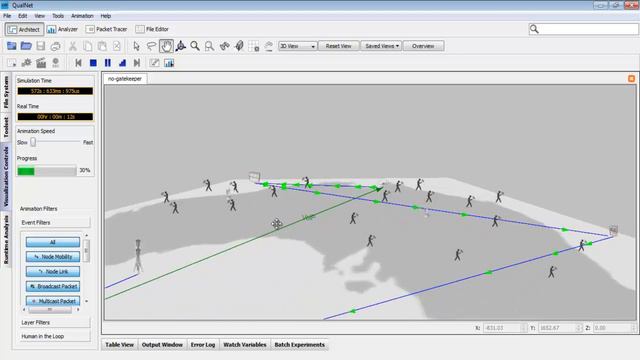Select the zoom region tool
Screen dimensions: 640x360
(x=210, y=46)
